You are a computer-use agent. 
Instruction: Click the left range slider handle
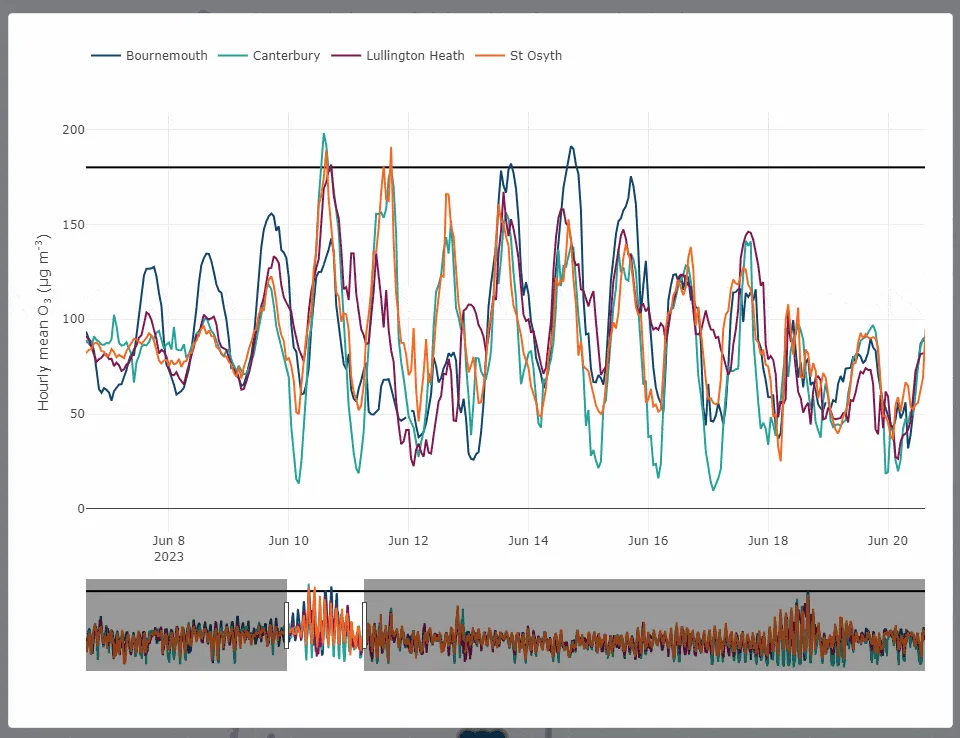click(287, 625)
